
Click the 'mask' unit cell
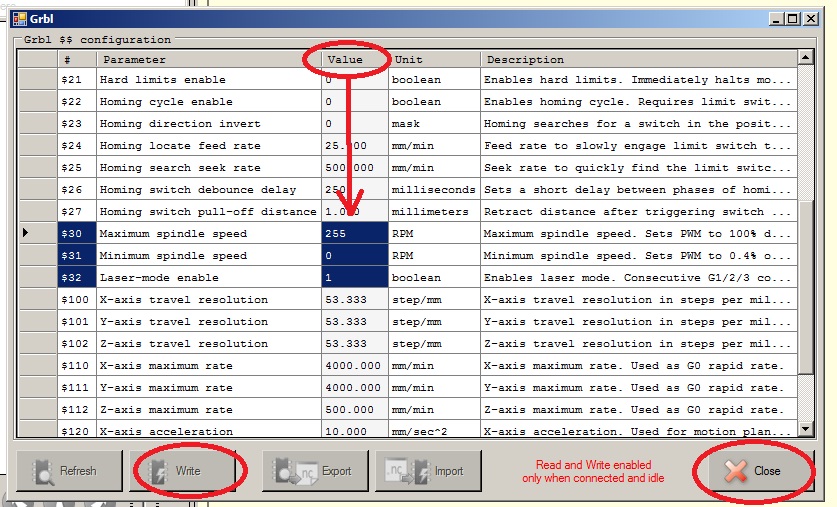coord(435,123)
